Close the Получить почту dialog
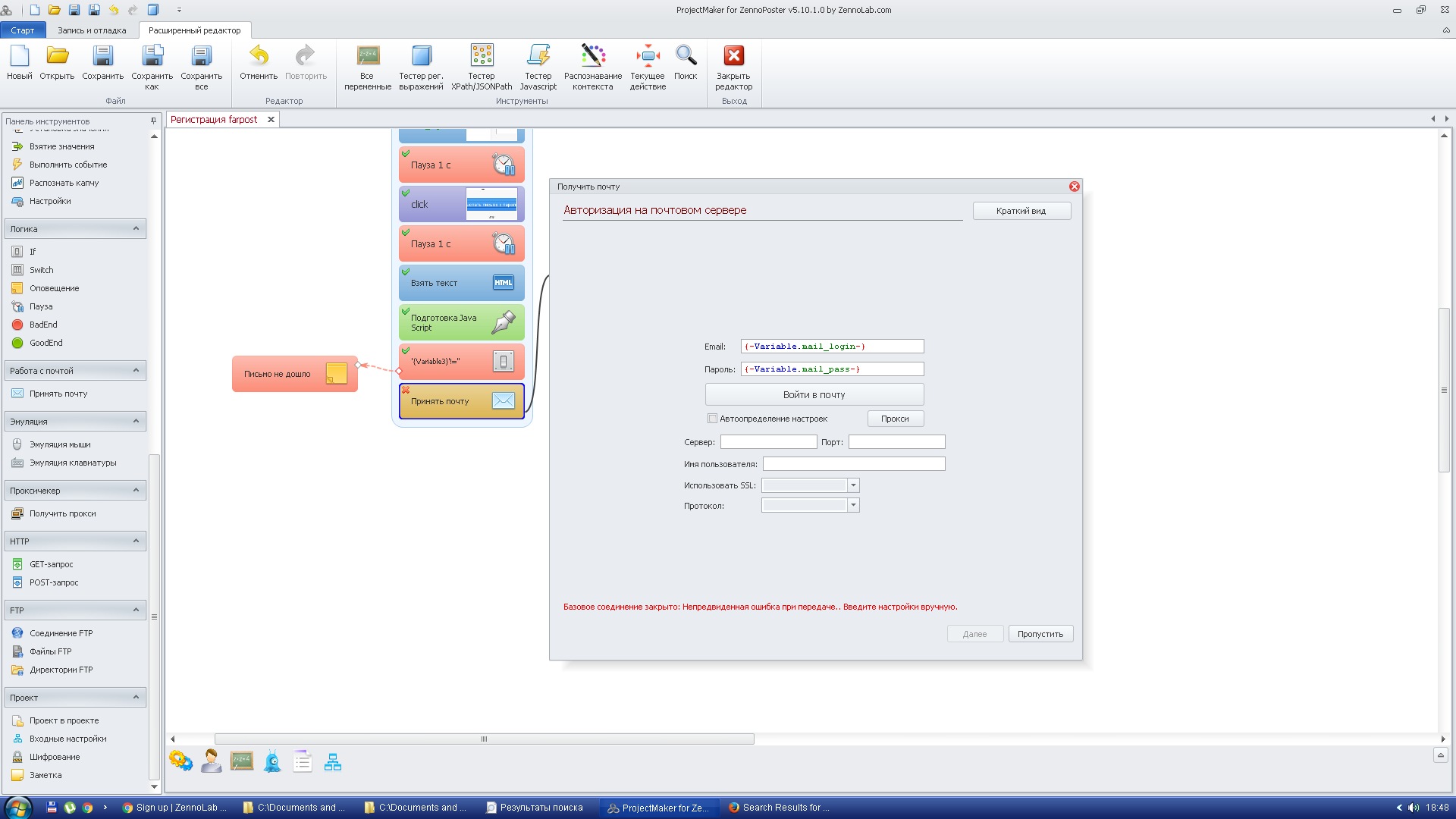 1075,187
